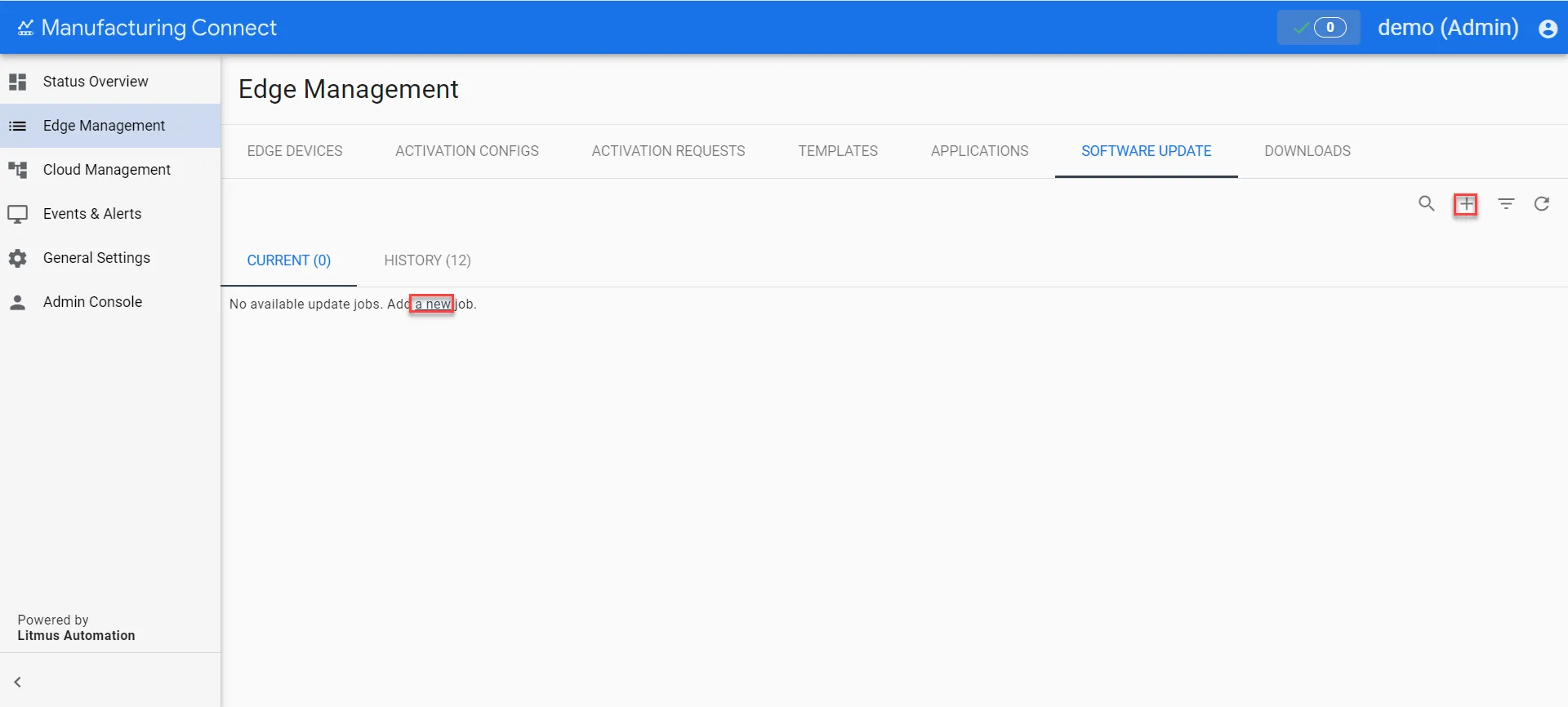
Task: Open the Downloads tab
Action: point(1307,151)
